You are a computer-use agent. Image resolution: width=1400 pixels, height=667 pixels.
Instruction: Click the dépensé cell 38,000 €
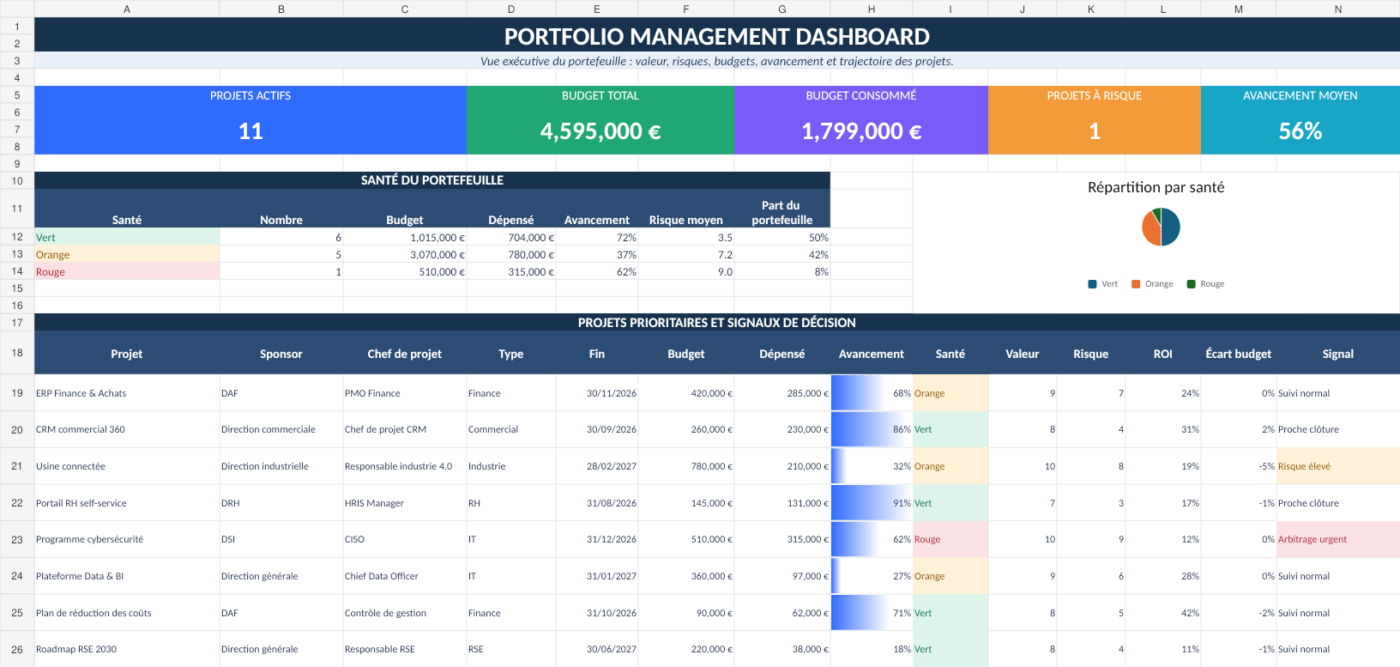point(783,649)
